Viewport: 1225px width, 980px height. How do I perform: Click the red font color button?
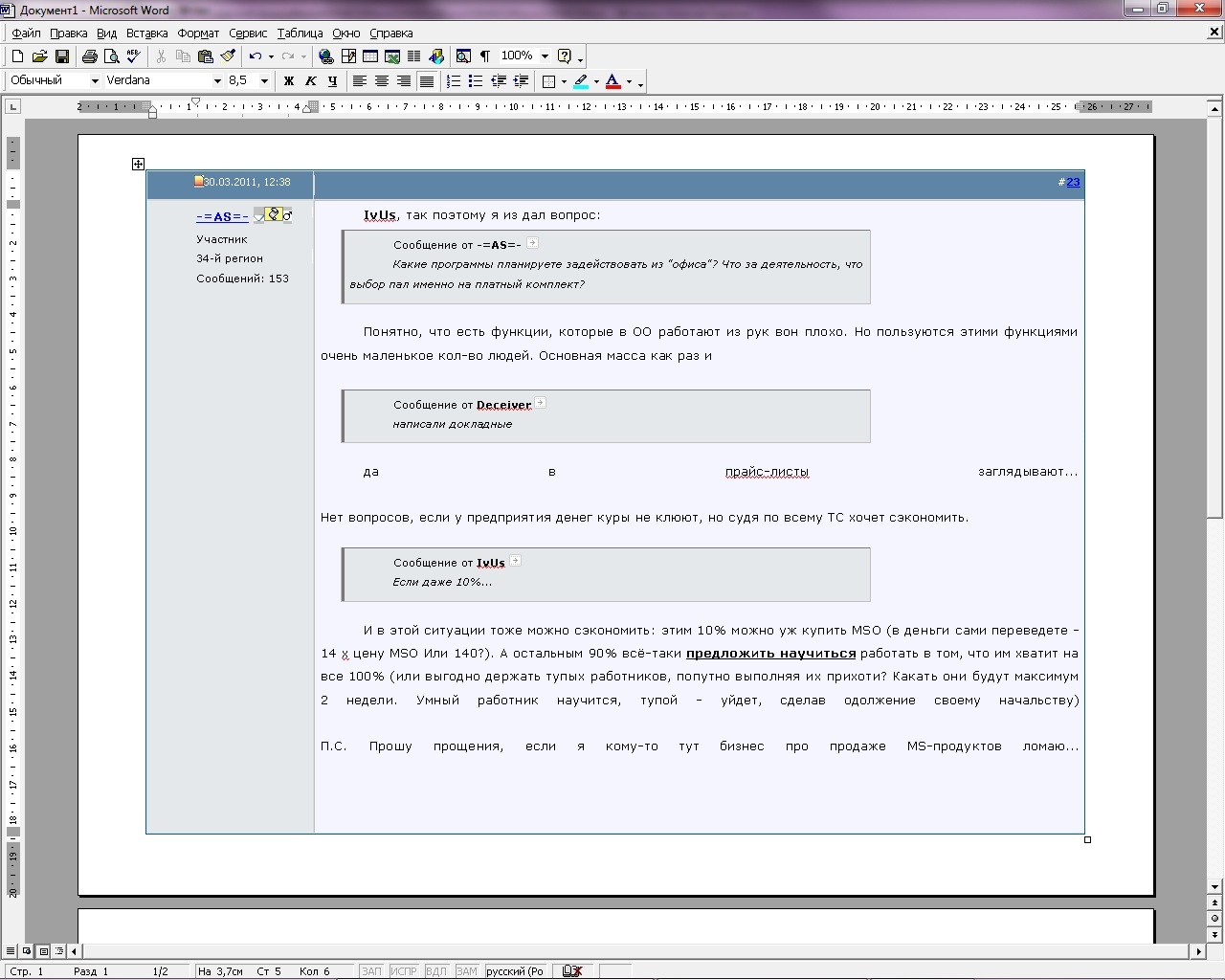coord(613,81)
